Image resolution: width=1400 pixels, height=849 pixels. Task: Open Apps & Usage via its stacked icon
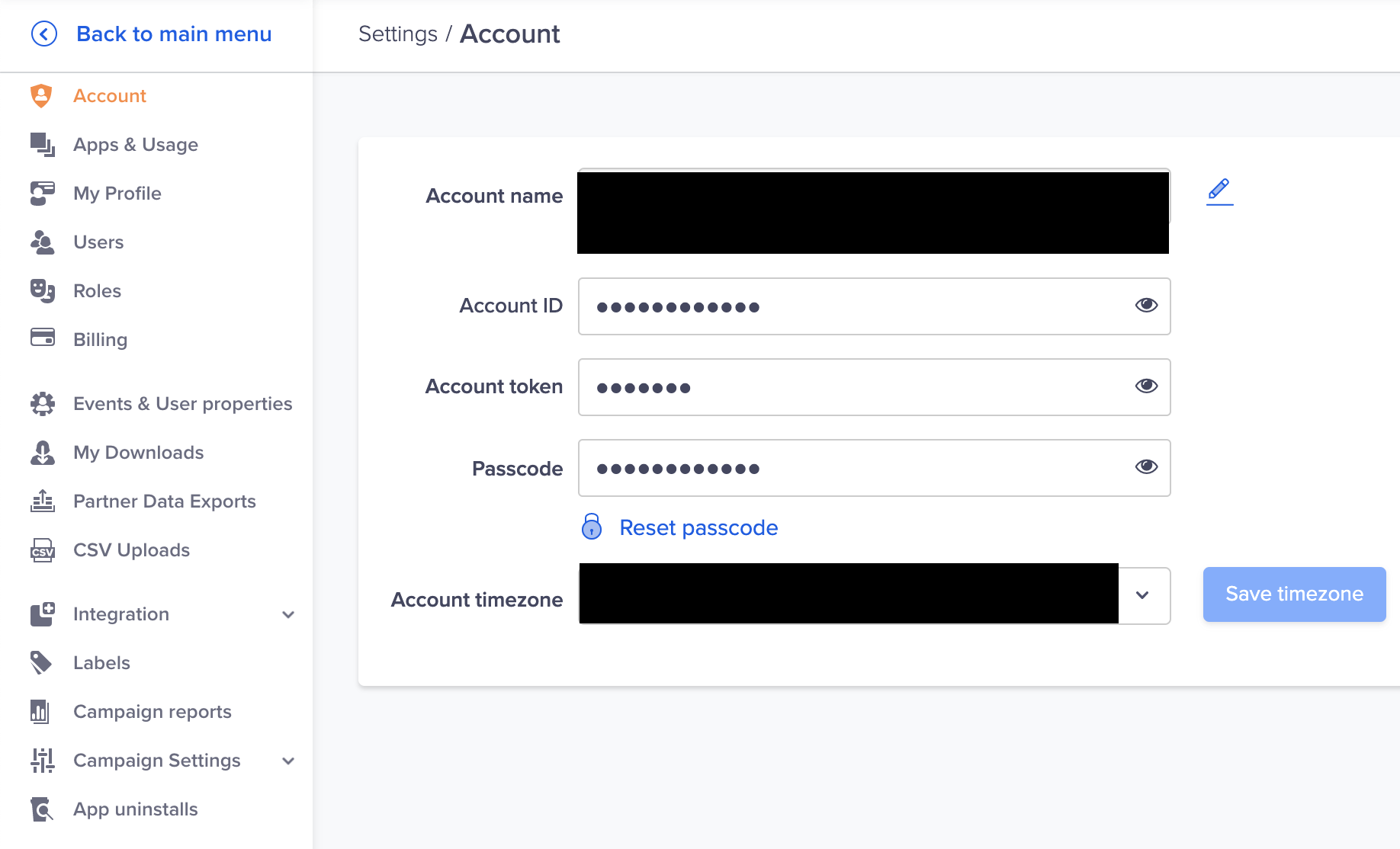coord(41,144)
